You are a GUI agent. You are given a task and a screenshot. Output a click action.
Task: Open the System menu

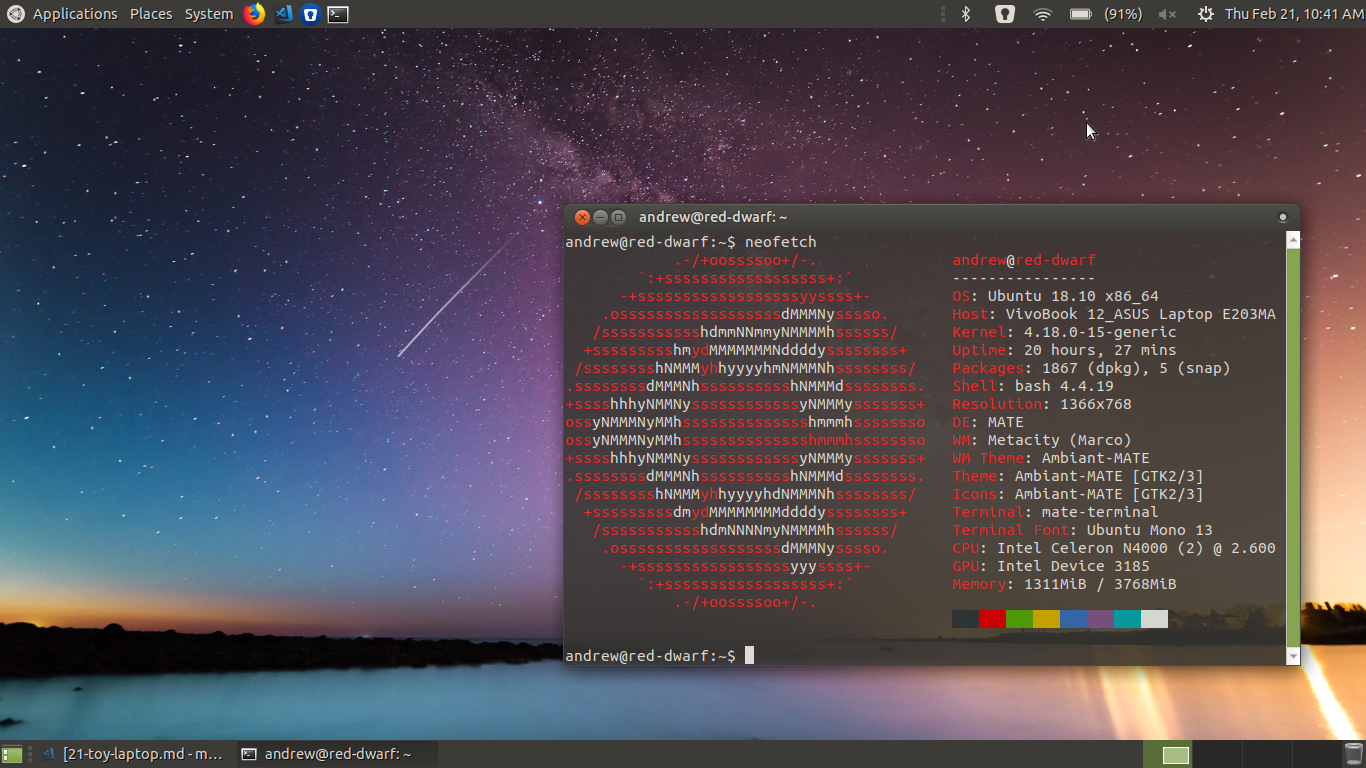point(208,14)
